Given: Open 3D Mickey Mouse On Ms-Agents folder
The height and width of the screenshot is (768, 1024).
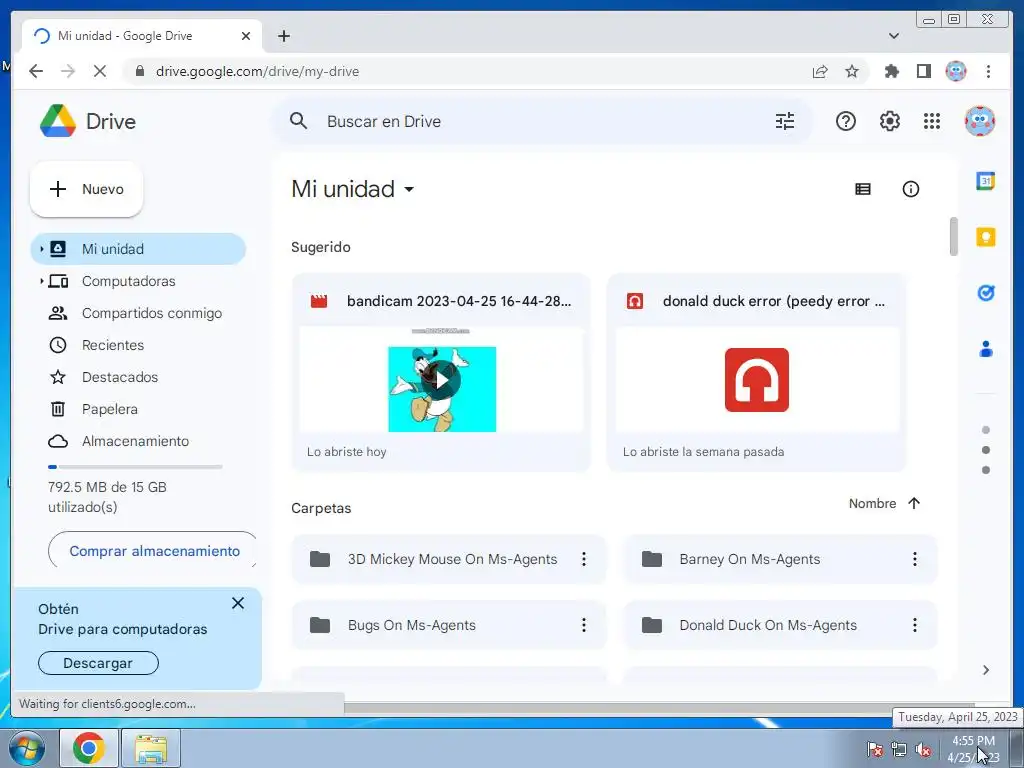Looking at the screenshot, I should (448, 559).
